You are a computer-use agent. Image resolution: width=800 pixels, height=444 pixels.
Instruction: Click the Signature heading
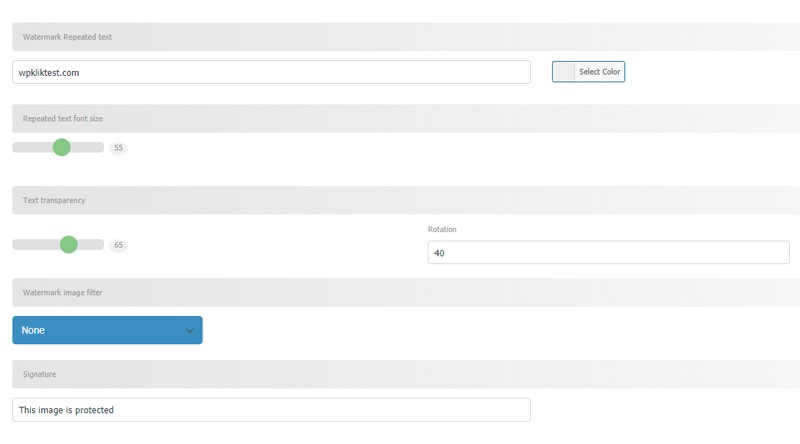click(x=39, y=374)
